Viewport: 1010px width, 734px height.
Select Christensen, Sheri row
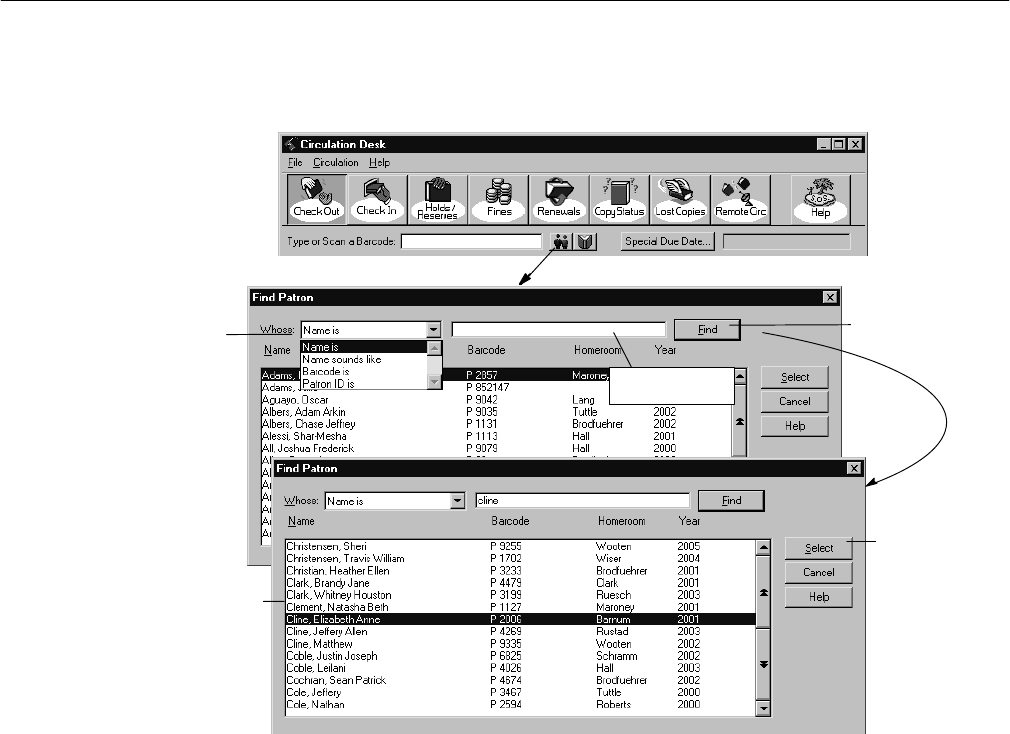[x=520, y=546]
